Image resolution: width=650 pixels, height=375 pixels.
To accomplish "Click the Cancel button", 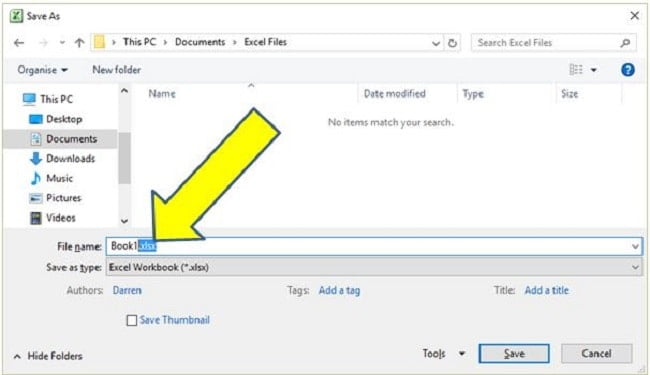I will 596,353.
